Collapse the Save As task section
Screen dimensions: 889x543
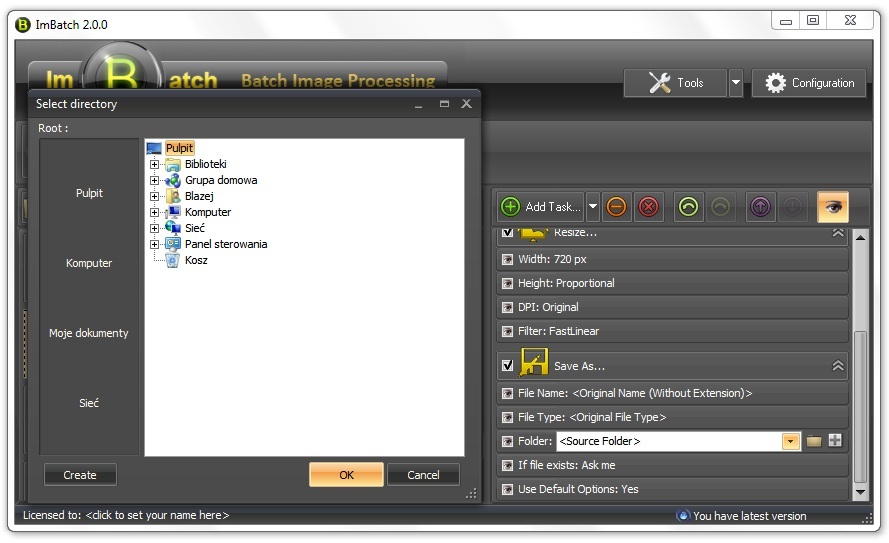click(838, 366)
